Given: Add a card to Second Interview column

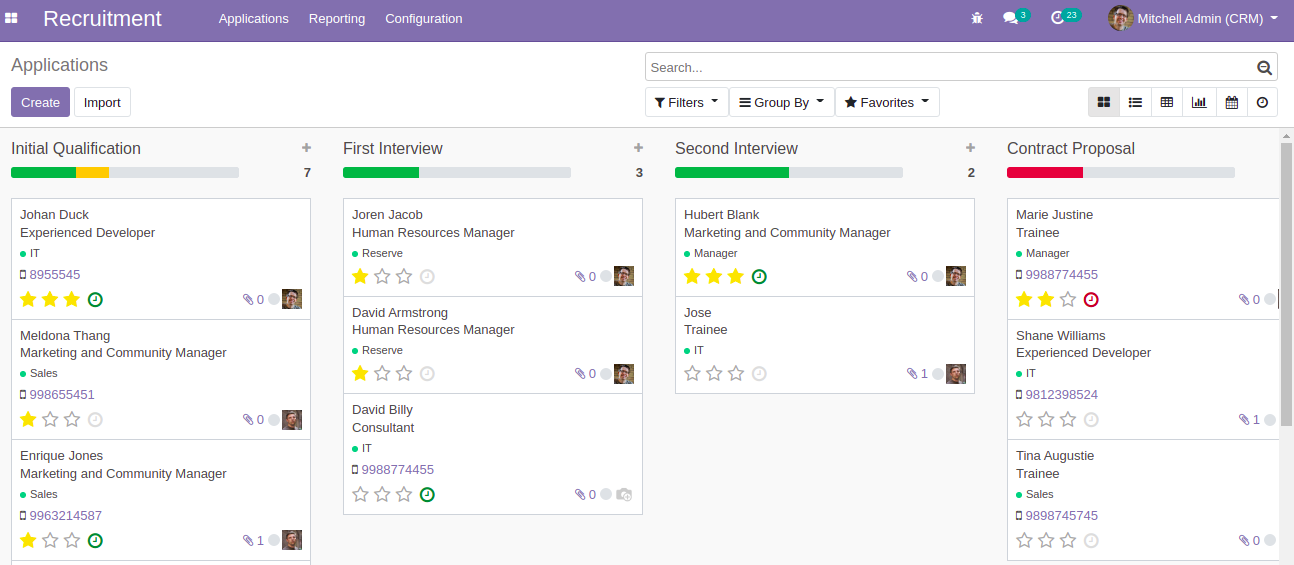Looking at the screenshot, I should tap(970, 148).
